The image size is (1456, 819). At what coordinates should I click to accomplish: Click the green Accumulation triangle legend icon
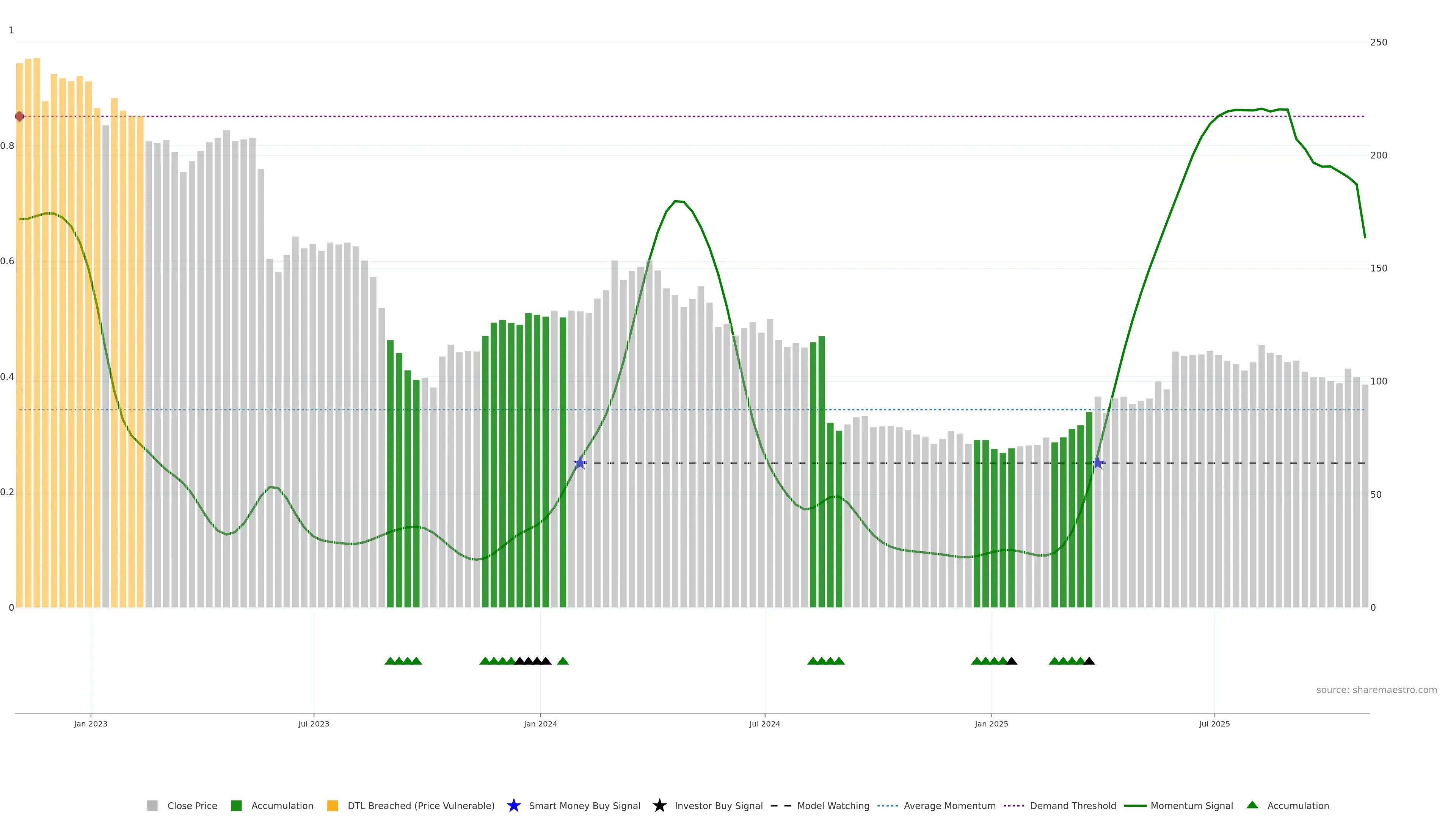tap(1252, 805)
